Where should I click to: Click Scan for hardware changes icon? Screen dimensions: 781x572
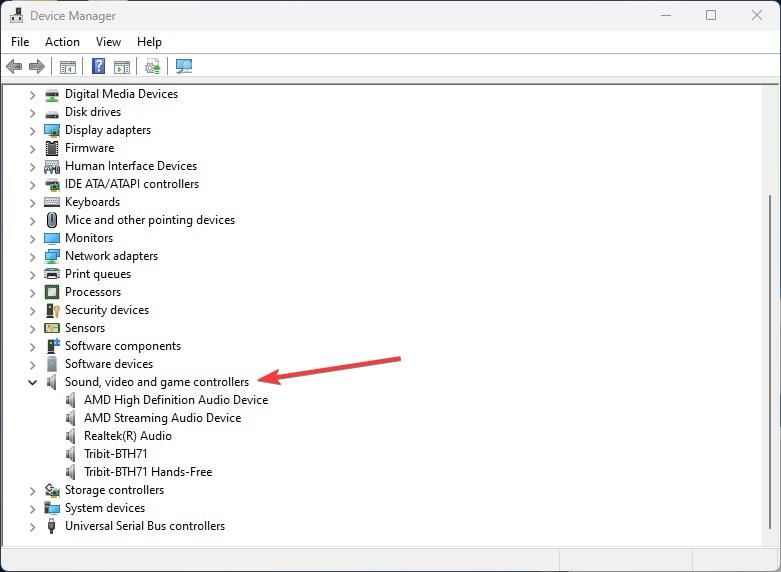pos(184,66)
